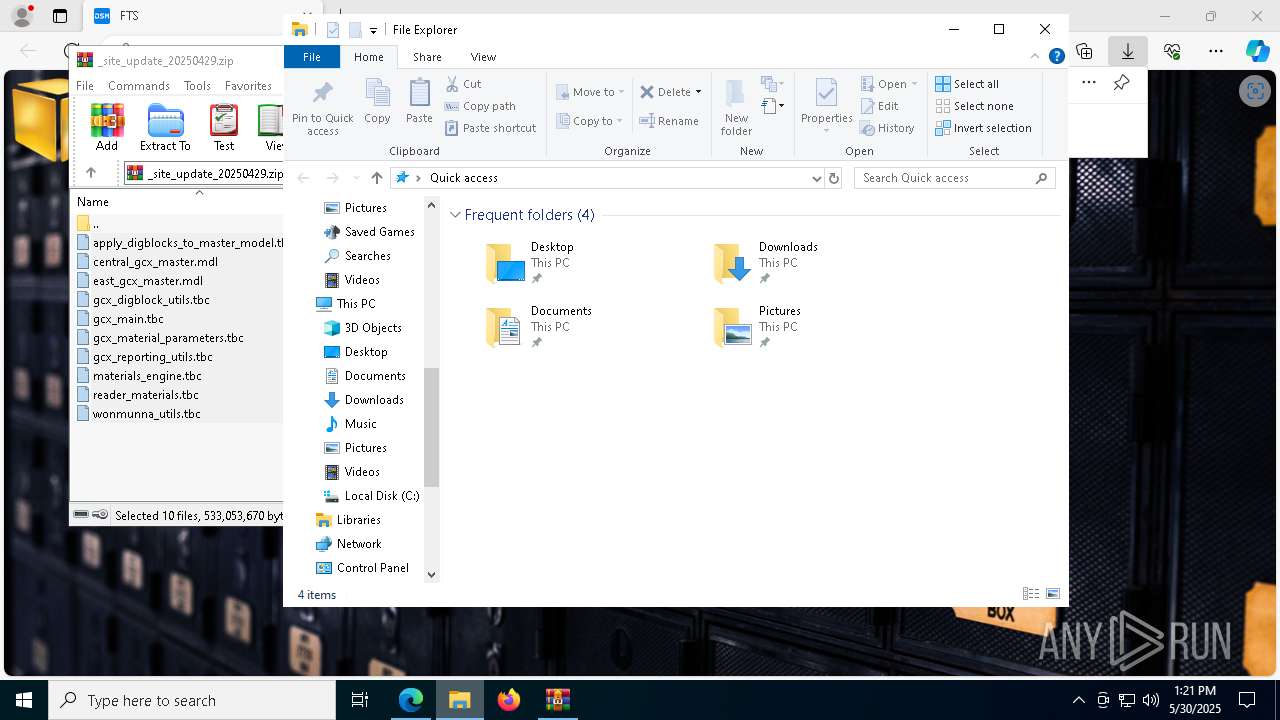Click Select none in ribbon
Viewport: 1280px width, 720px height.
point(975,106)
